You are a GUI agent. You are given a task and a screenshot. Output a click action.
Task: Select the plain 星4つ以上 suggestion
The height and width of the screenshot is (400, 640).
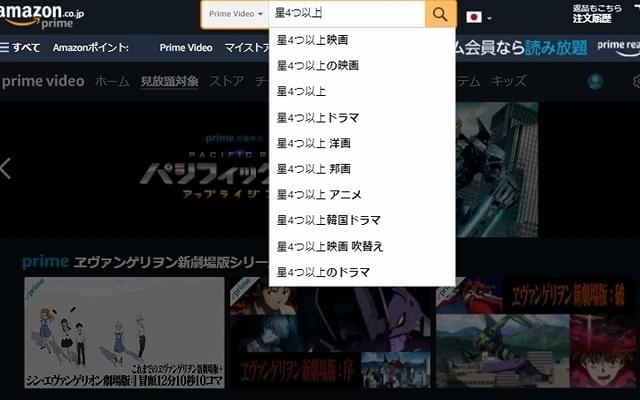coord(362,91)
